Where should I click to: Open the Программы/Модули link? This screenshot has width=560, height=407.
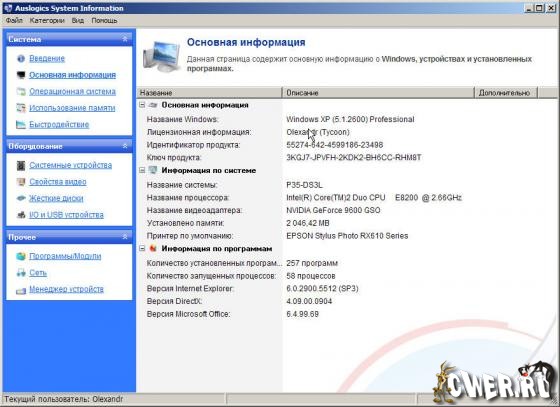coord(65,256)
